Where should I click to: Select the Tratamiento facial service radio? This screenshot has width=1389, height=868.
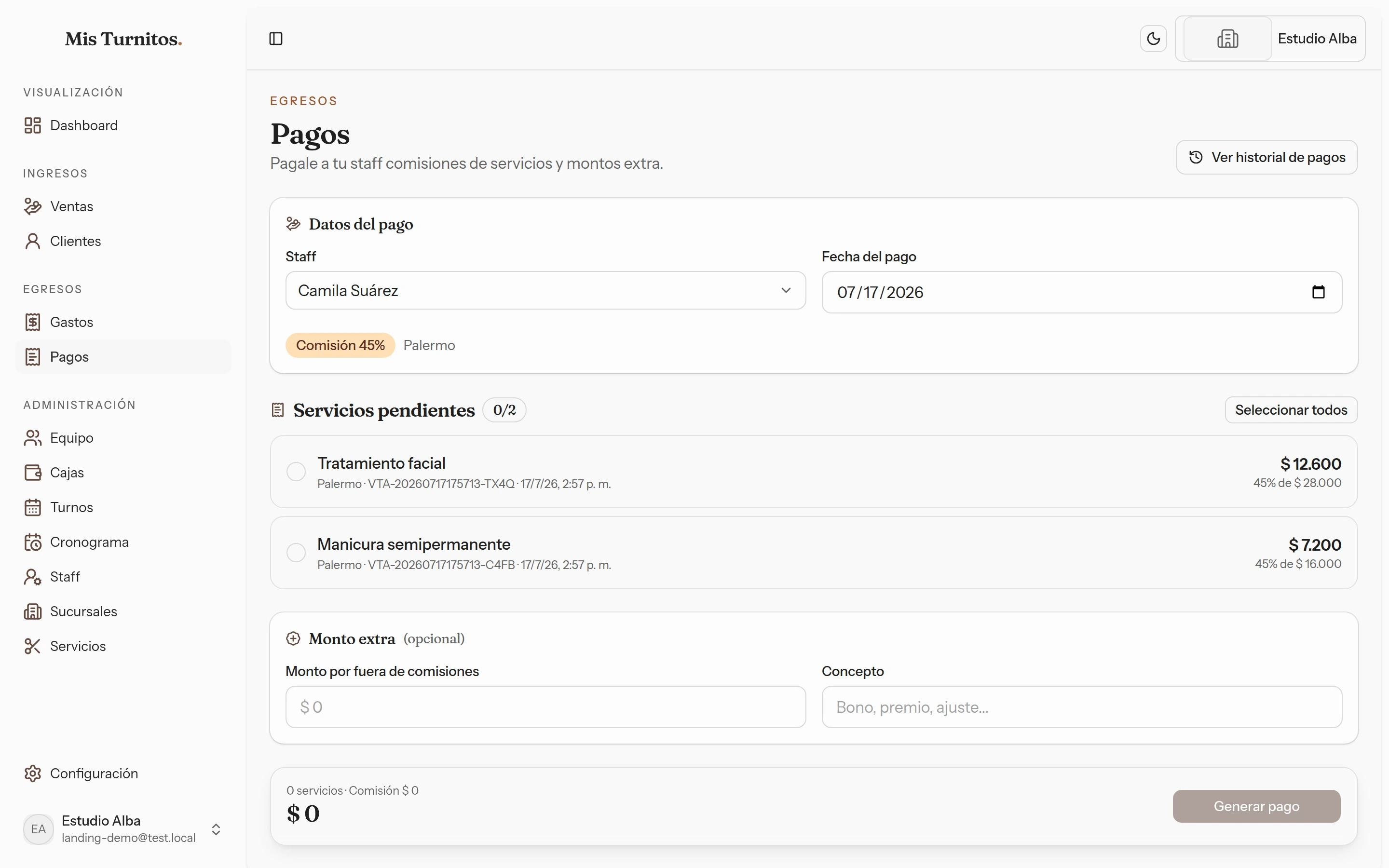296,472
